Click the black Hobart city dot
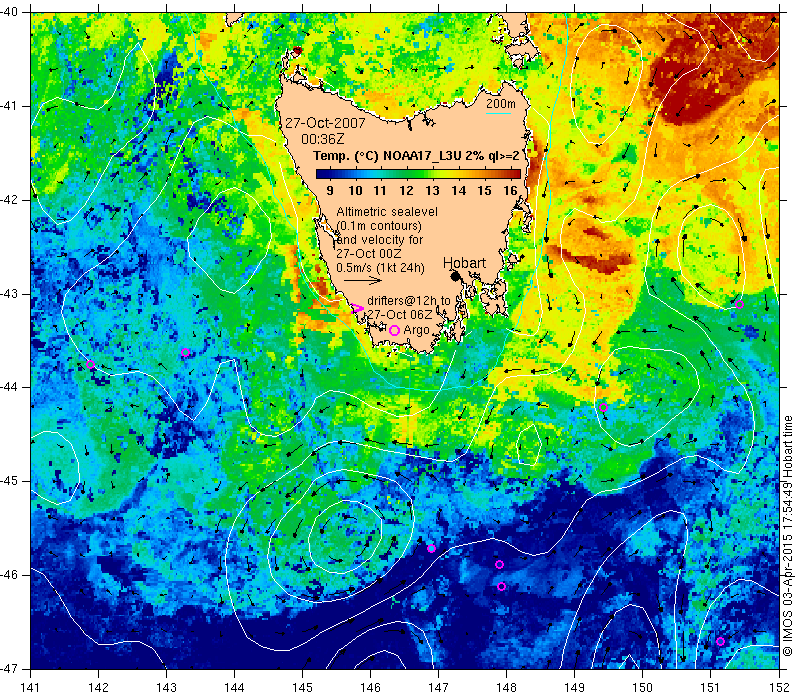800x700 pixels. coord(456,277)
